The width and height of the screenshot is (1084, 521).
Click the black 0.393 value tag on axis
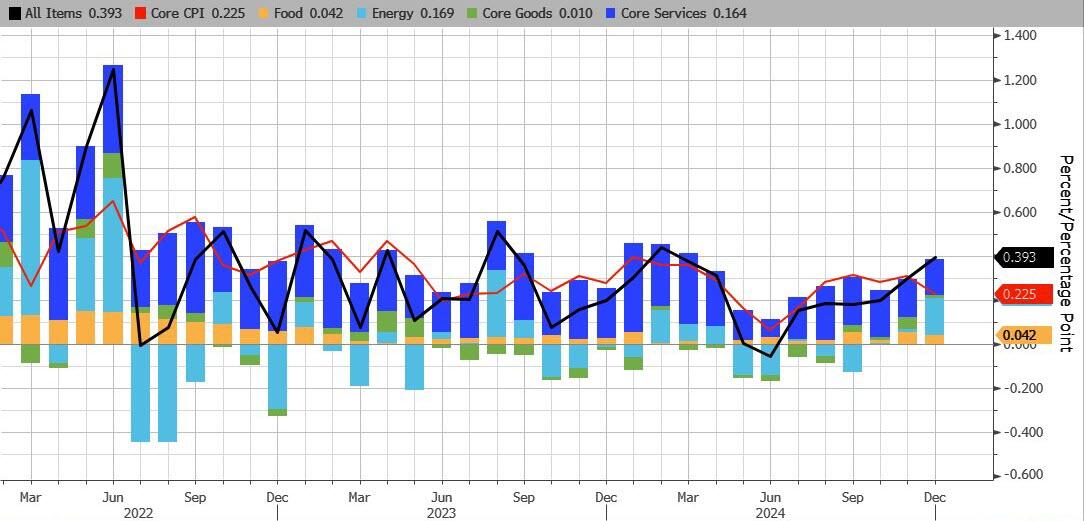click(1028, 257)
